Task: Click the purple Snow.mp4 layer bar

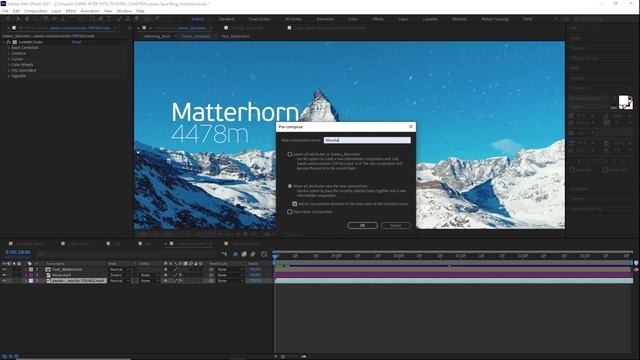Action: pyautogui.click(x=453, y=275)
